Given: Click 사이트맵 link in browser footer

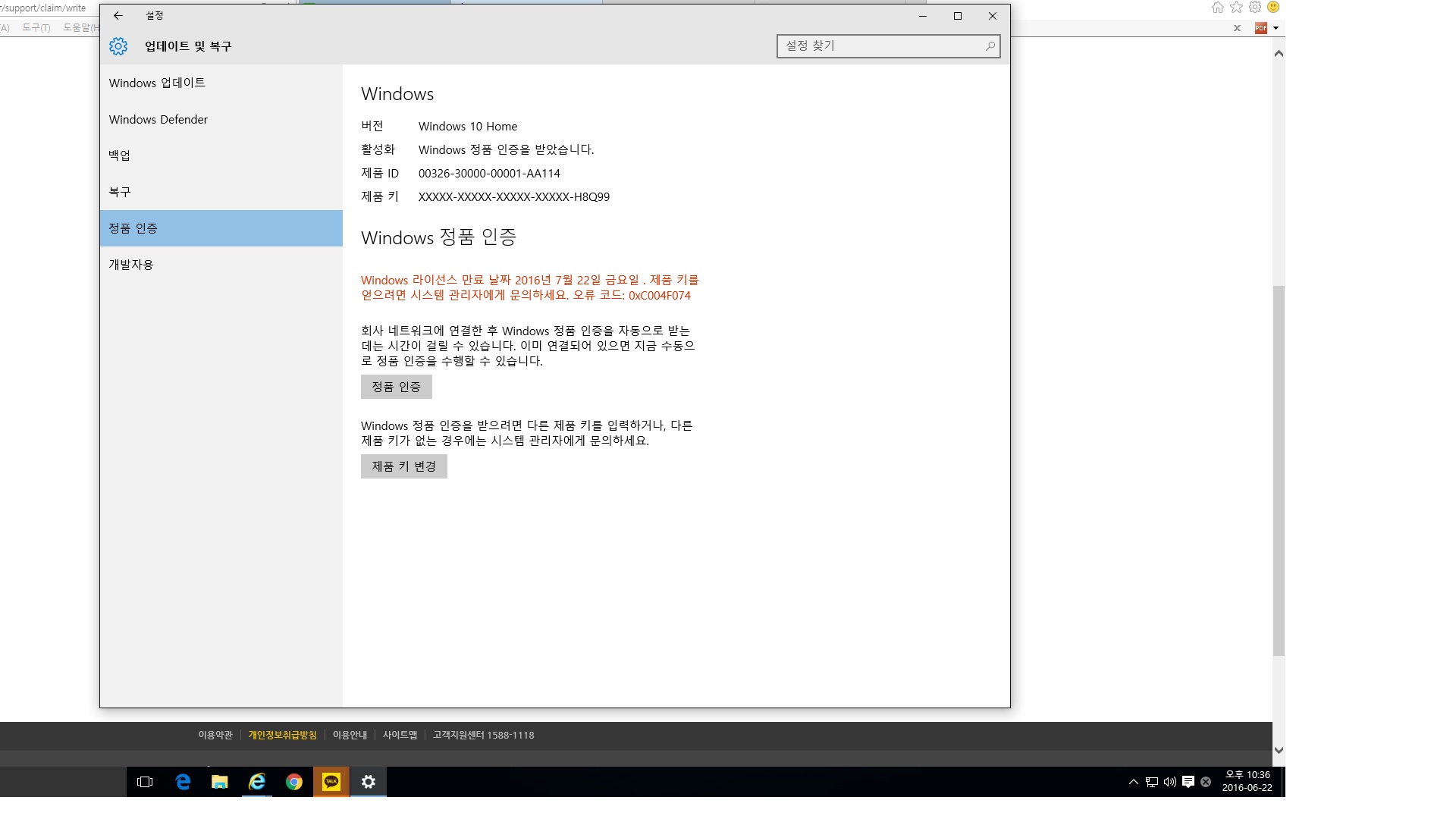Looking at the screenshot, I should click(400, 735).
